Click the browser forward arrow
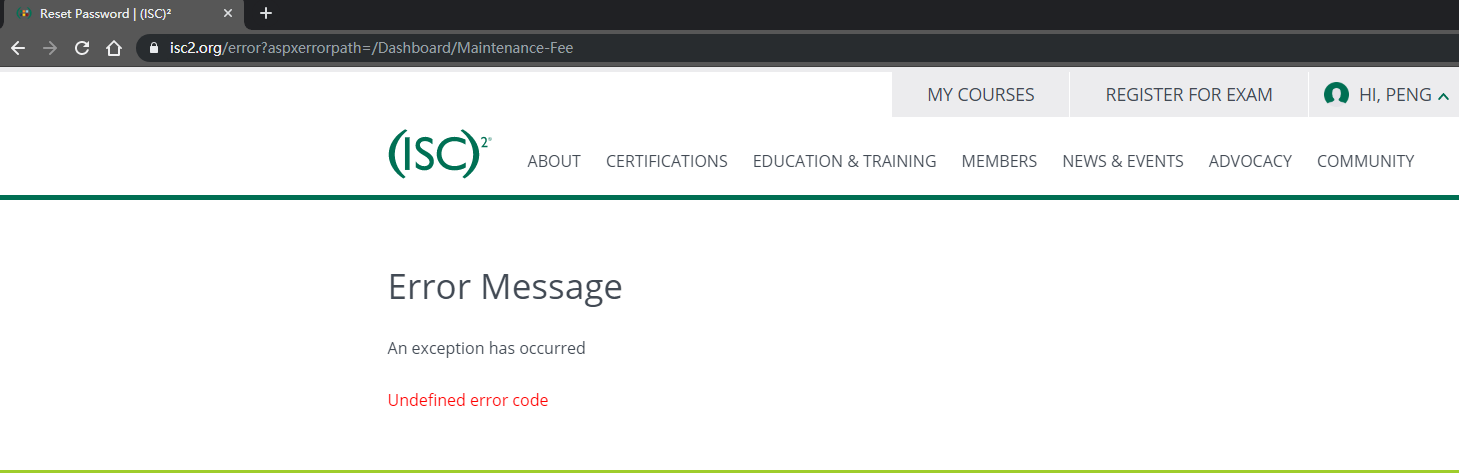Viewport: 1459px width, 473px height. (x=50, y=48)
